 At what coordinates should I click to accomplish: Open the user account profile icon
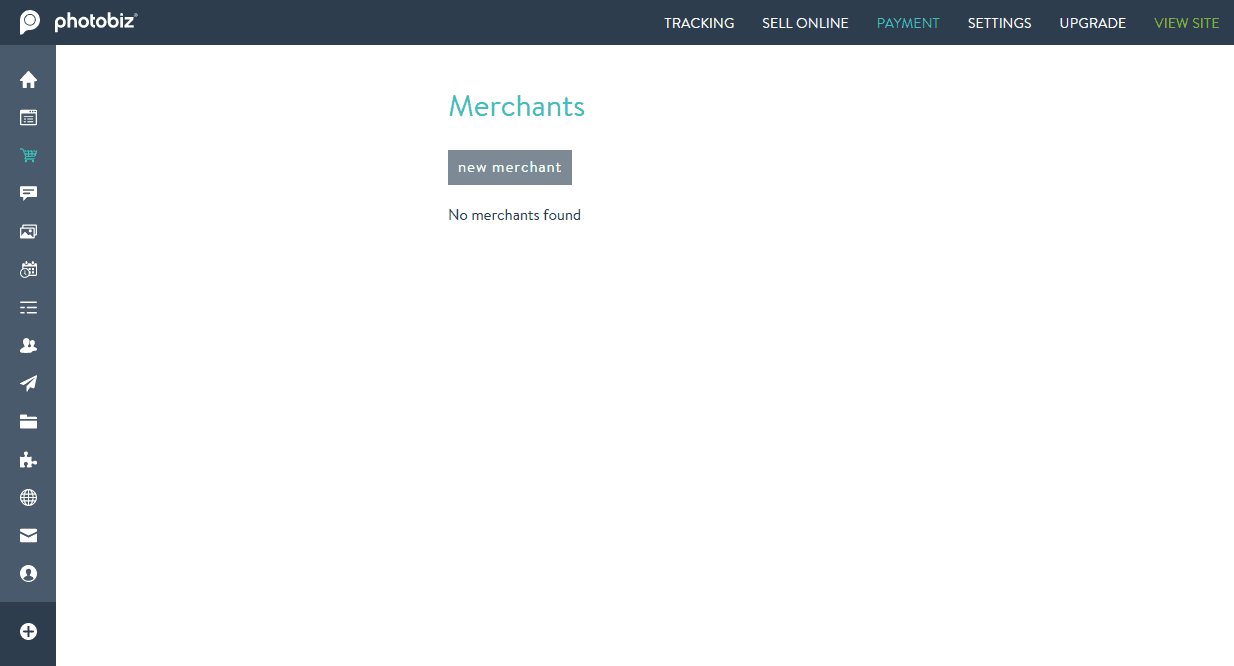(x=27, y=573)
